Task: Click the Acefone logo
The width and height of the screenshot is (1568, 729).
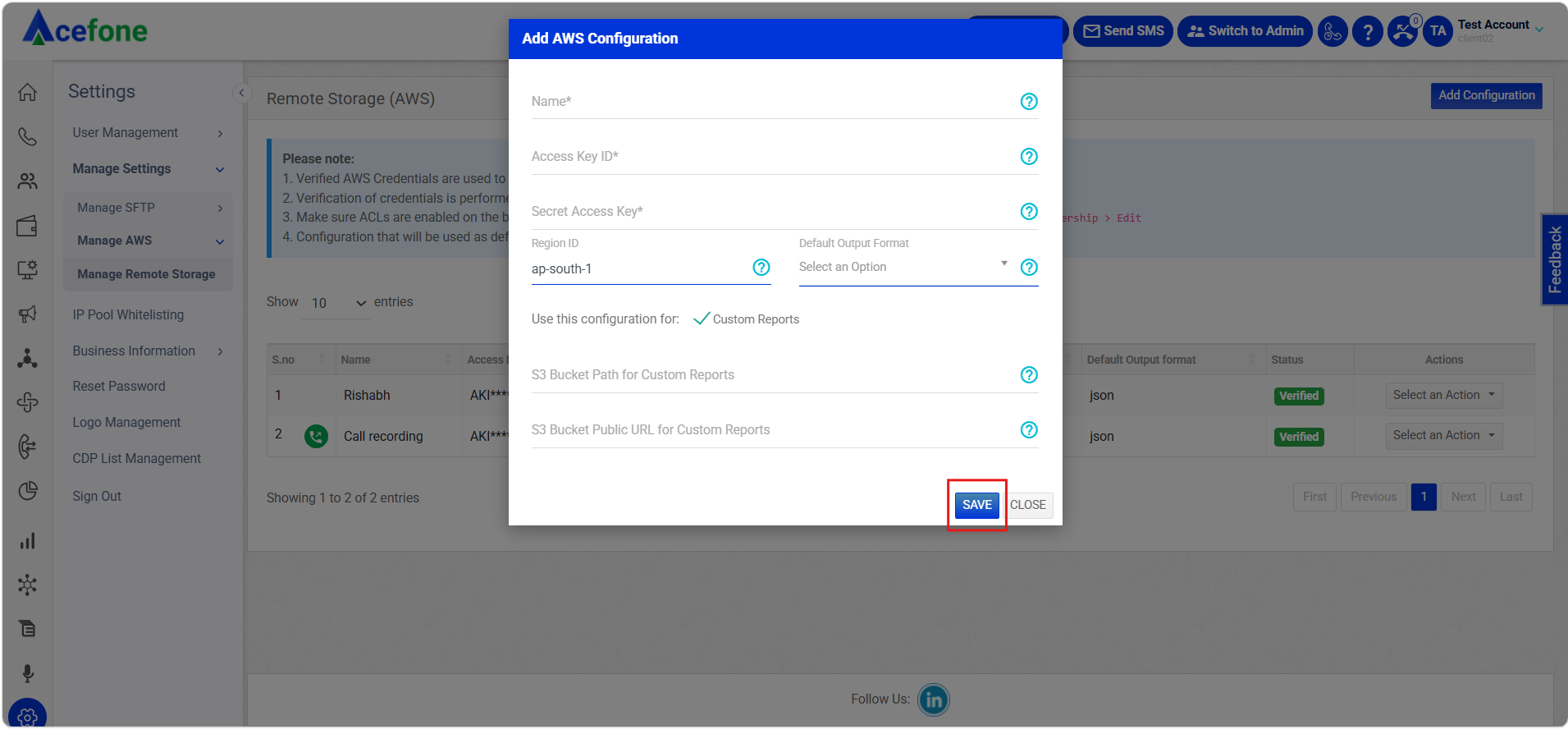Action: click(x=85, y=29)
